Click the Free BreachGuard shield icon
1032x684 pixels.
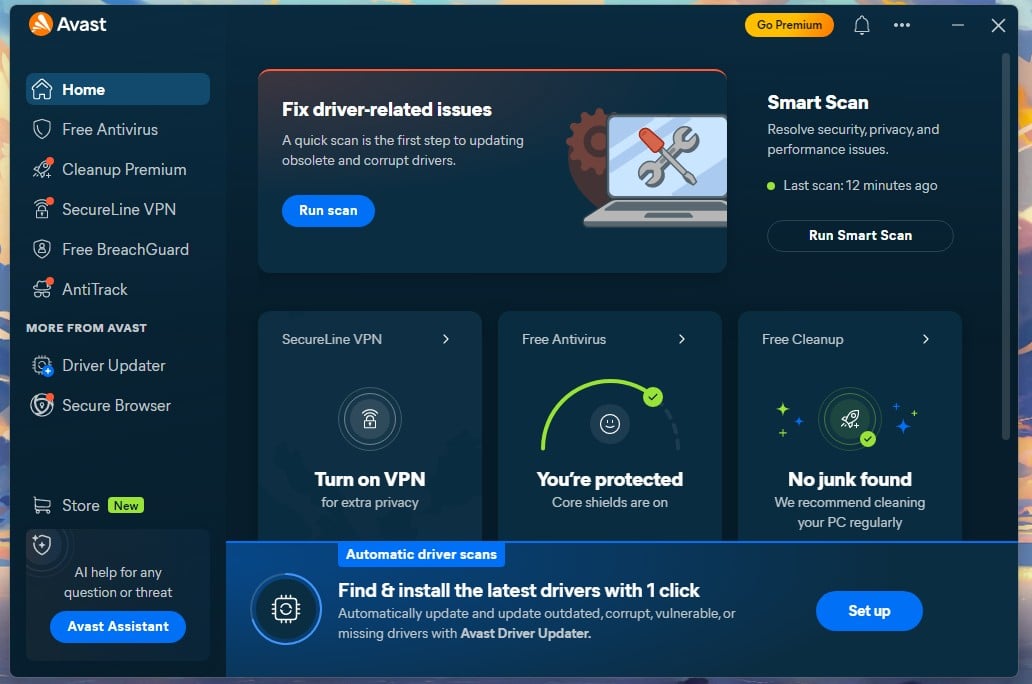point(42,249)
